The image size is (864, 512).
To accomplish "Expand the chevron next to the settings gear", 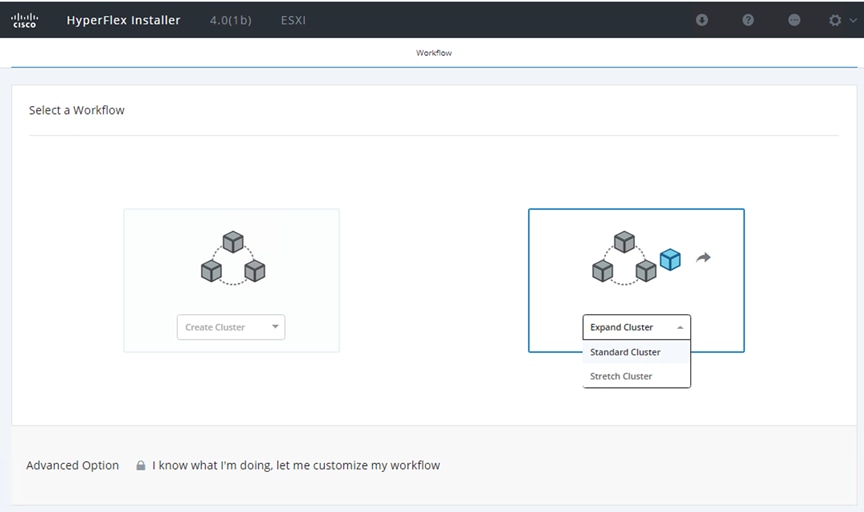I will [853, 20].
